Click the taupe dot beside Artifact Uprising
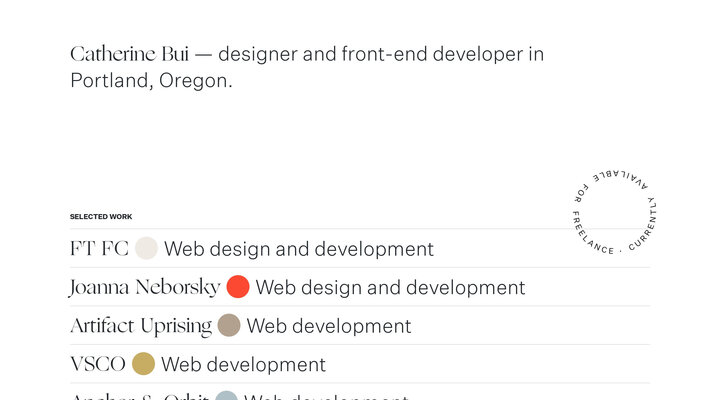This screenshot has width=720, height=400. tap(229, 326)
